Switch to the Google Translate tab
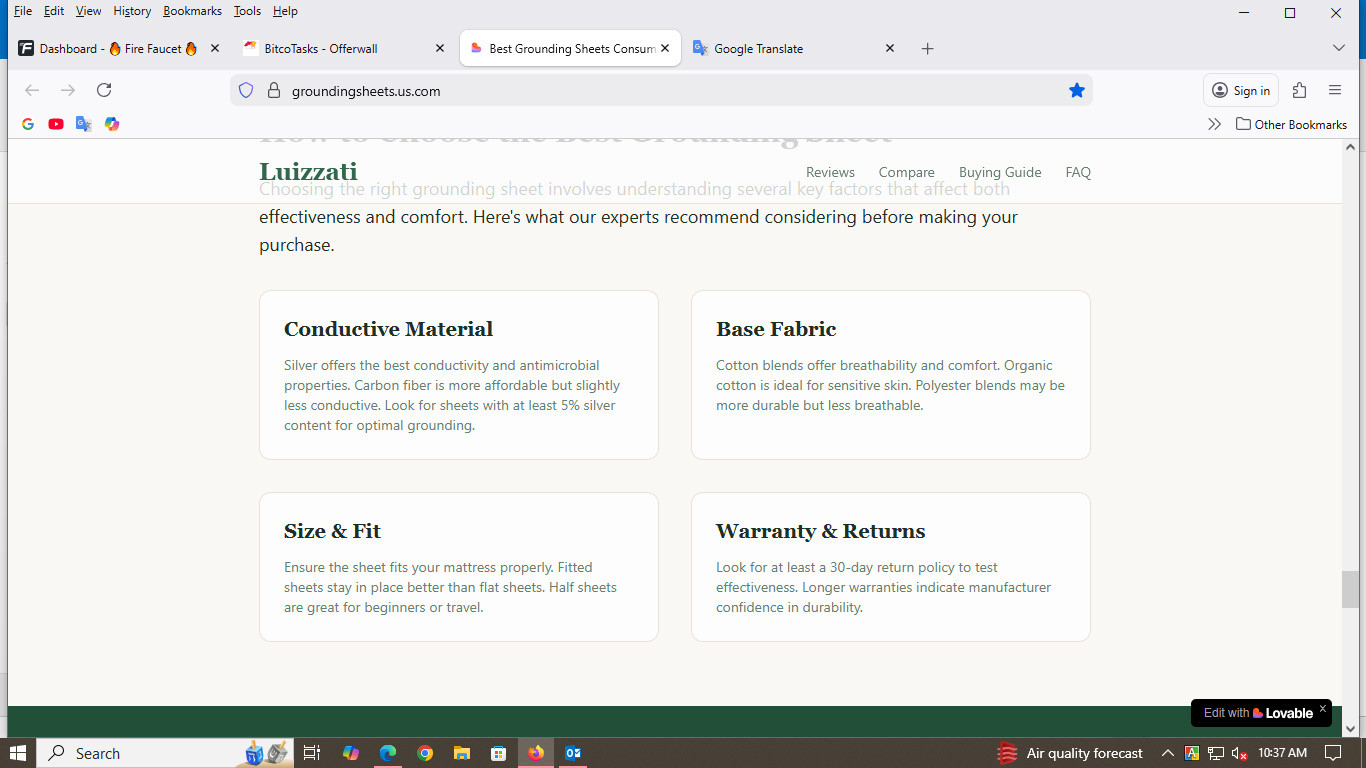 (793, 48)
